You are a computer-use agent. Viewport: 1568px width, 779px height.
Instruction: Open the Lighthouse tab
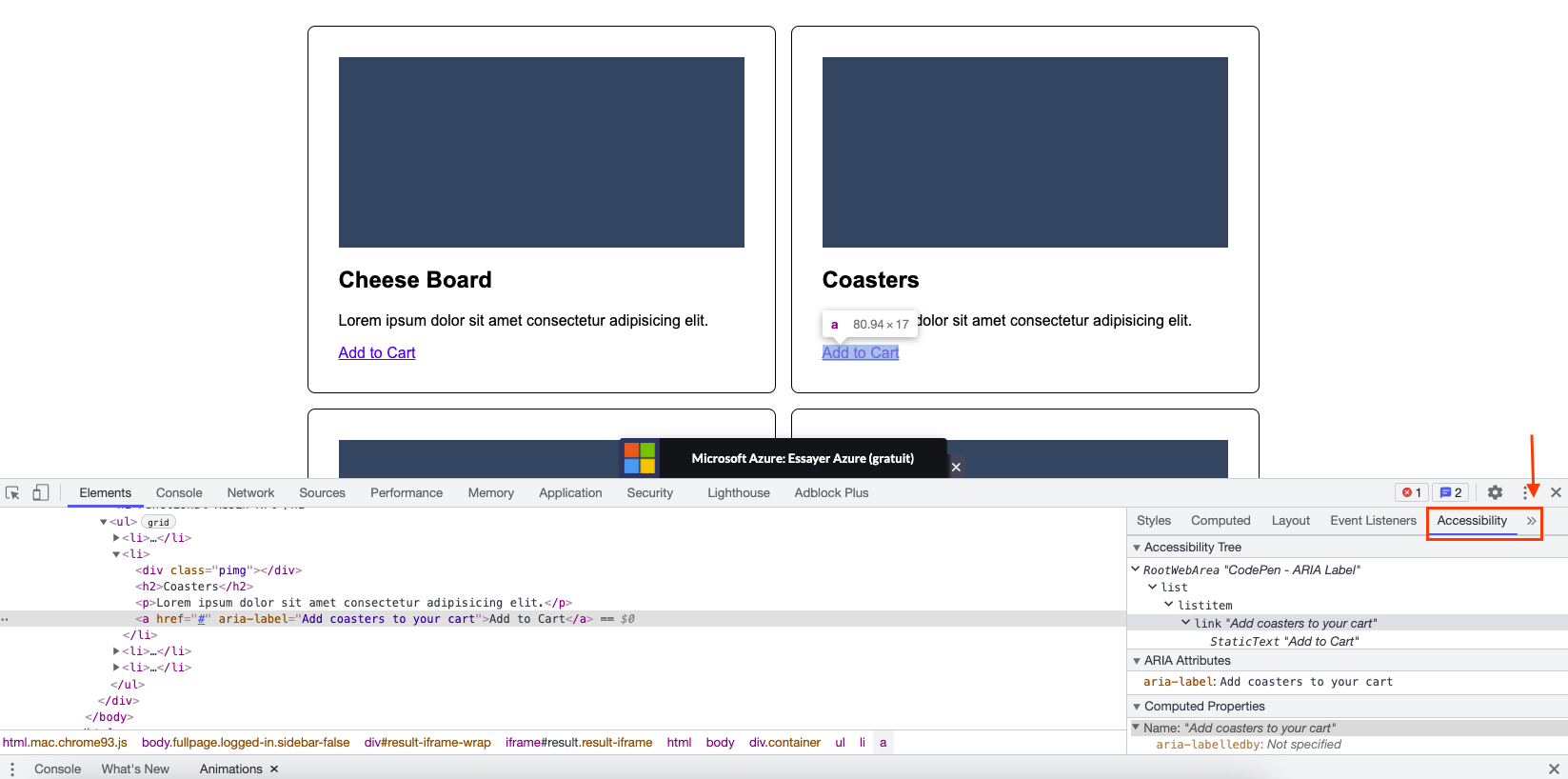739,492
